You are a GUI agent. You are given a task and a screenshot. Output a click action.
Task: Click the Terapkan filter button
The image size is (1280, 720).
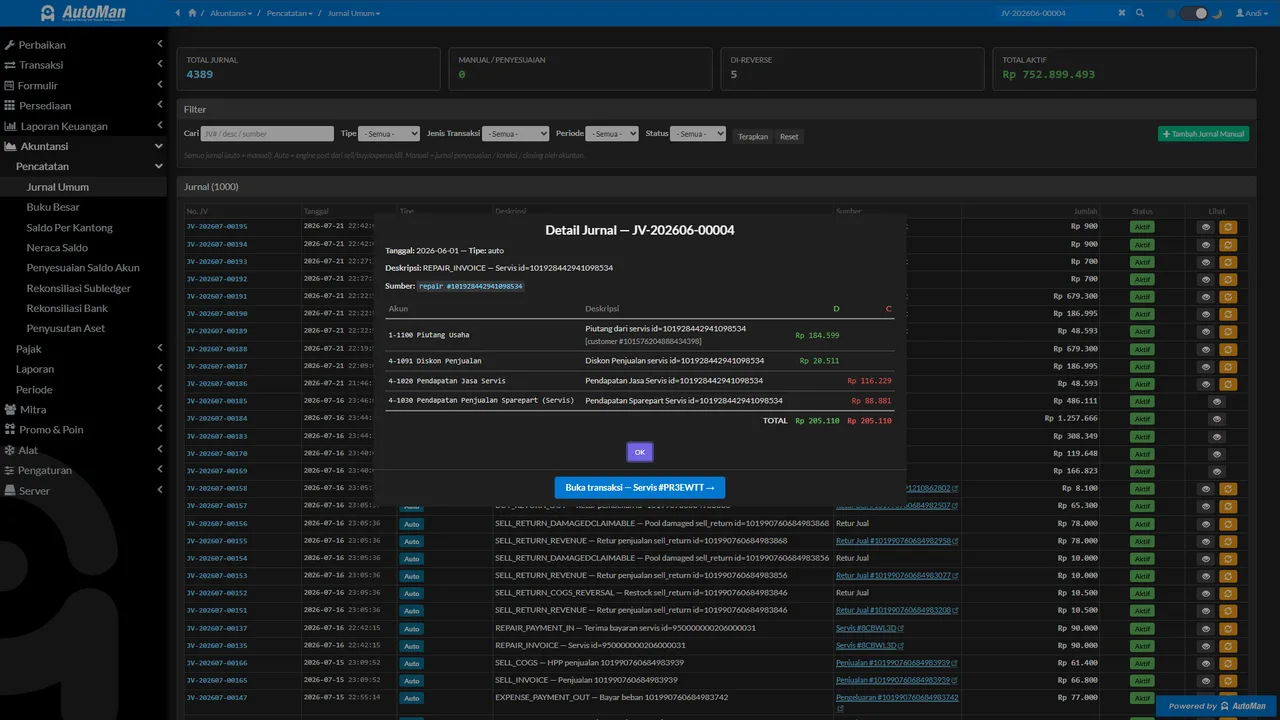[x=753, y=136]
